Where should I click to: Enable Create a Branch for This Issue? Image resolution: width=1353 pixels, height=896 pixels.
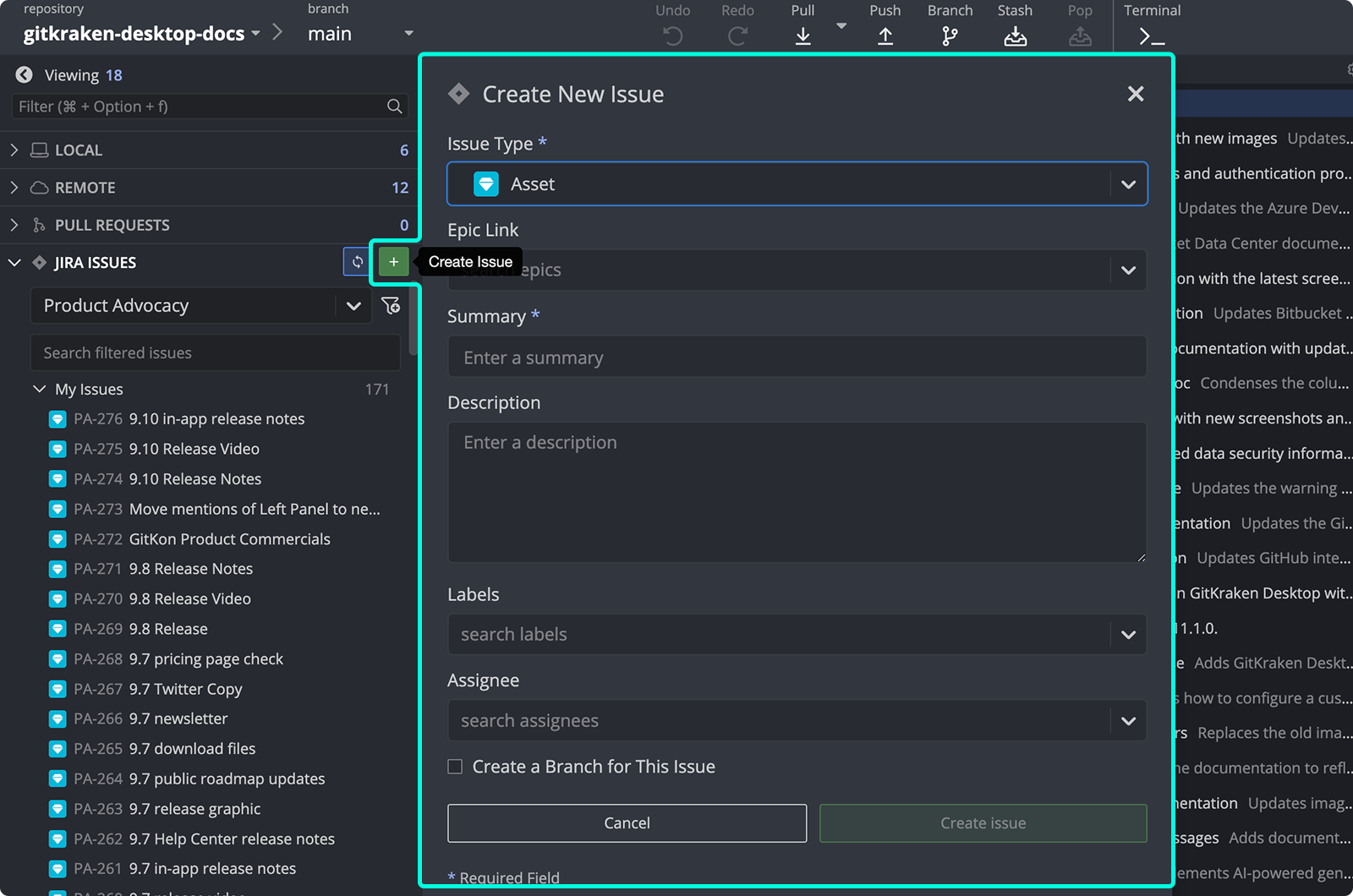454,766
